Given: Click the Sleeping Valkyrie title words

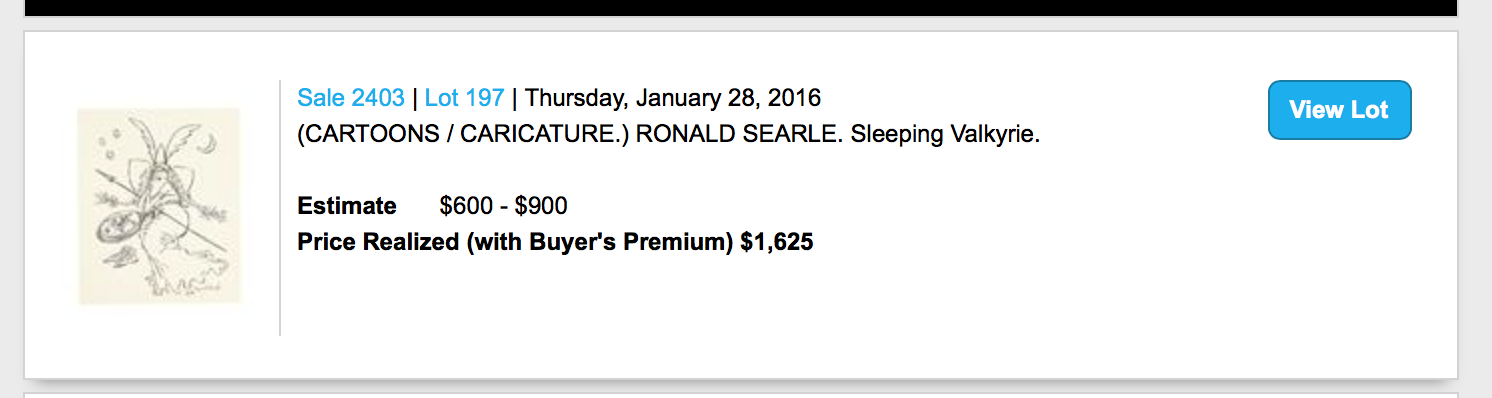Looking at the screenshot, I should [945, 134].
